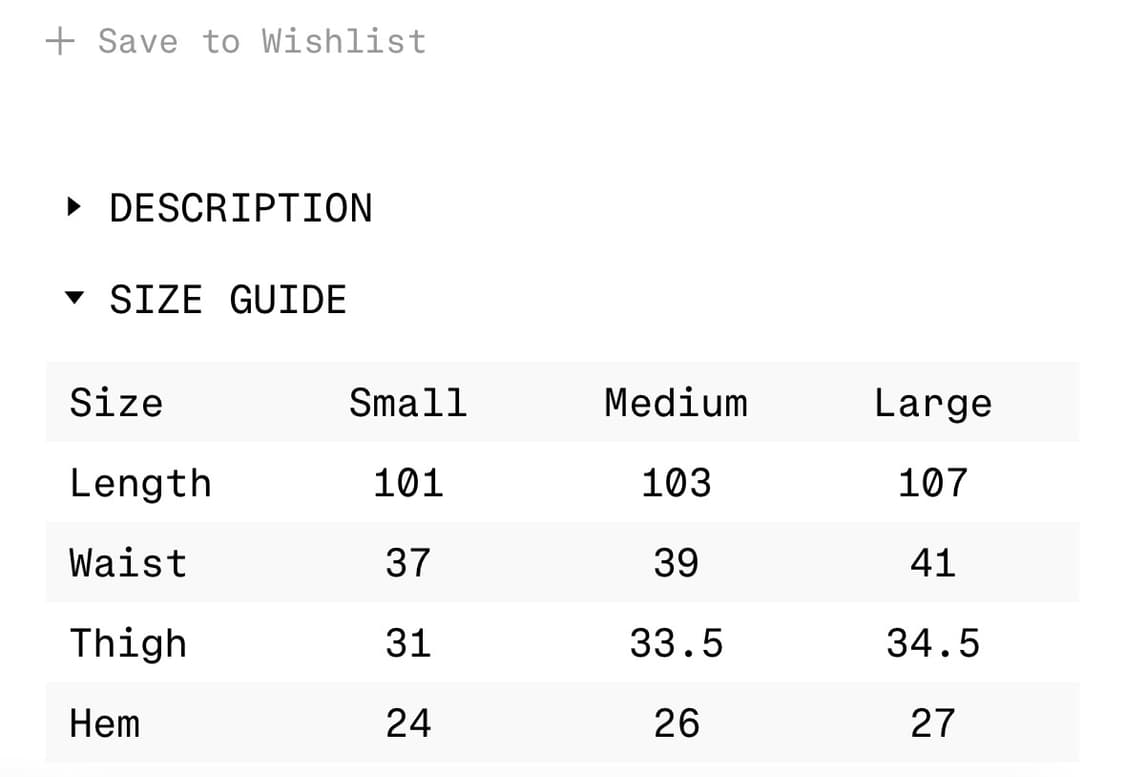Expand the DESCRIPTION section arrow
The image size is (1125, 777).
tap(73, 208)
